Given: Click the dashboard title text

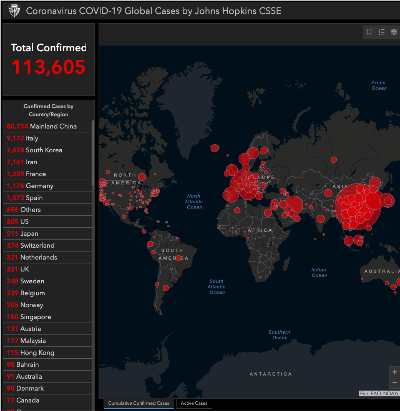Looking at the screenshot, I should click(154, 11).
